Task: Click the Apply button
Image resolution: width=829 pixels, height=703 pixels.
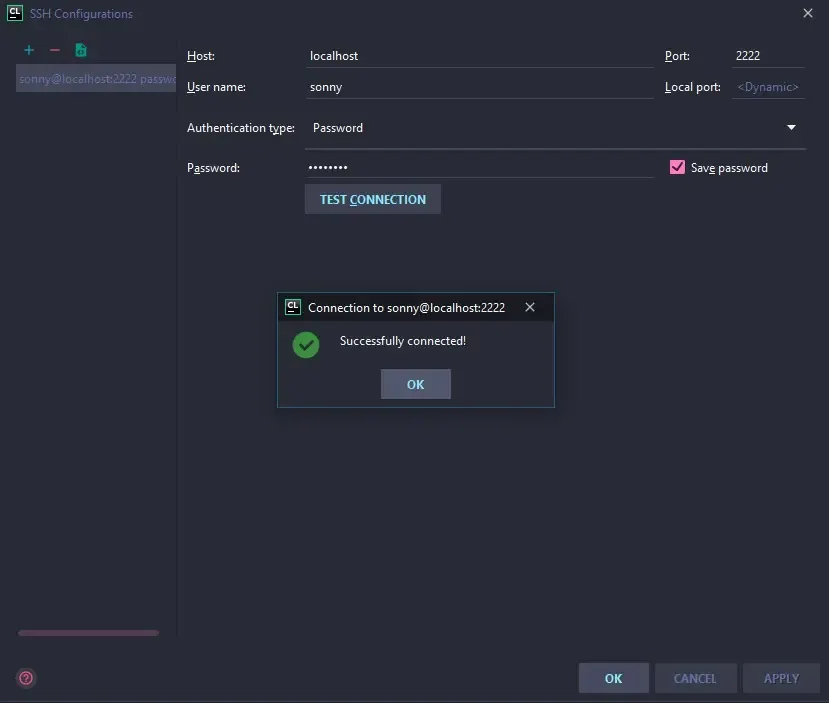Action: pyautogui.click(x=781, y=678)
